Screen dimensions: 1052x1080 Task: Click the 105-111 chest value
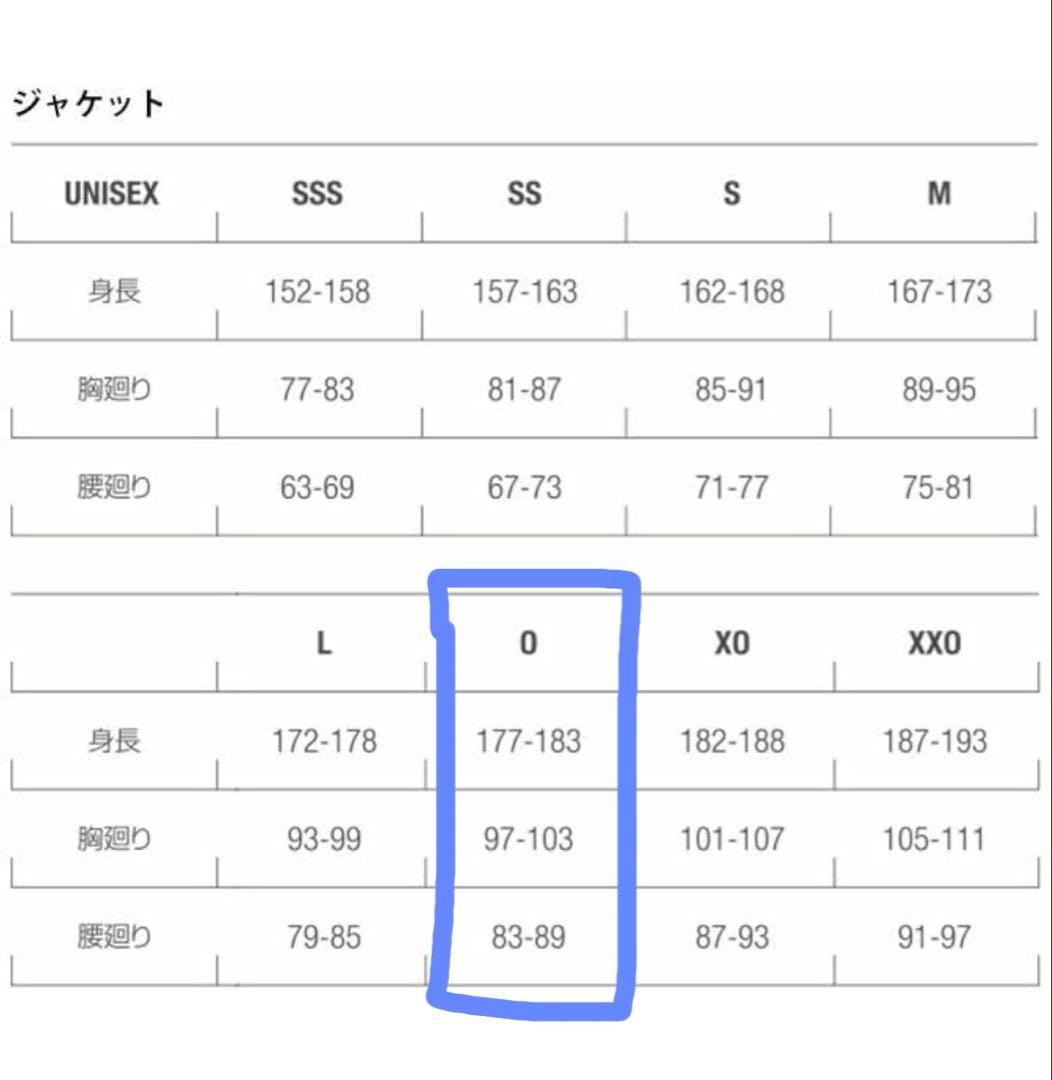937,840
